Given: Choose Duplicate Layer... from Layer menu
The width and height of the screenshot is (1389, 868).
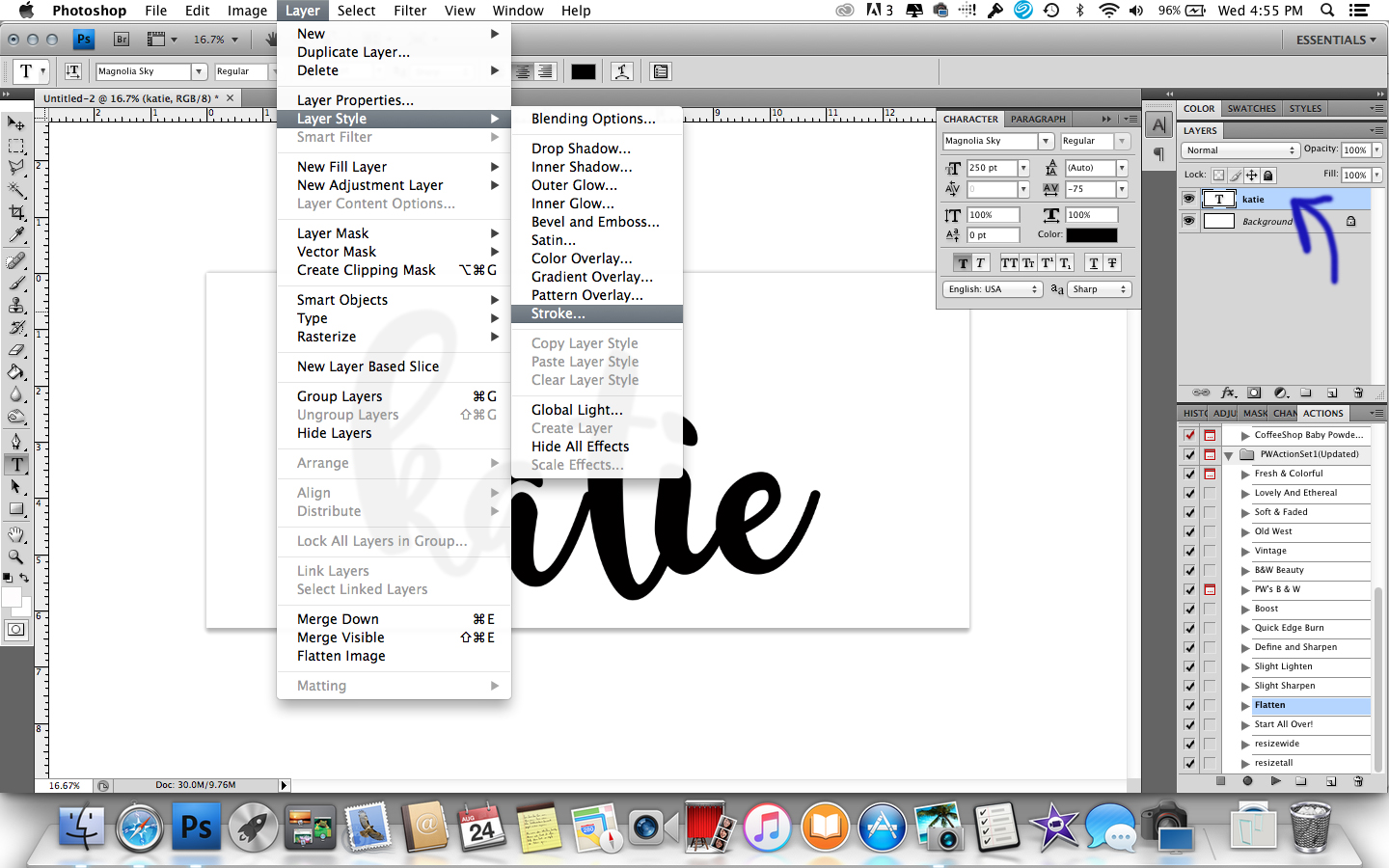Looking at the screenshot, I should tap(394, 52).
